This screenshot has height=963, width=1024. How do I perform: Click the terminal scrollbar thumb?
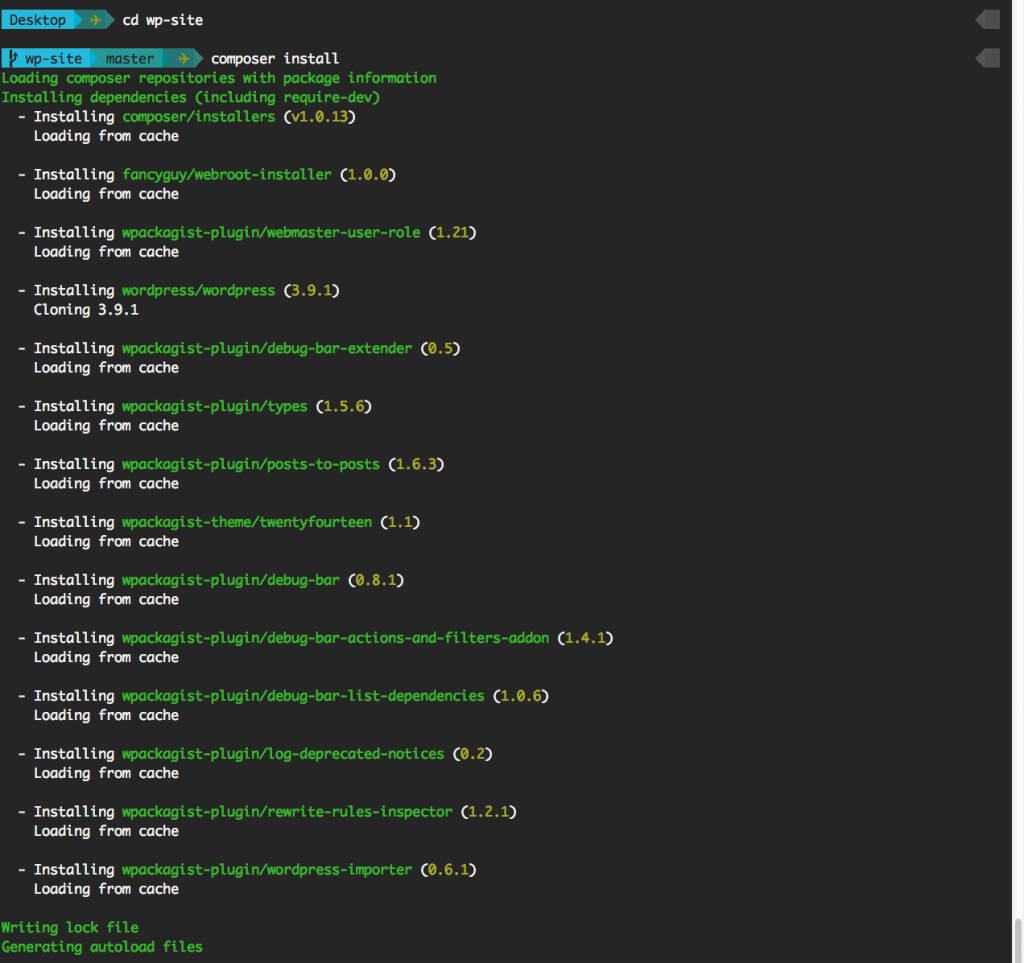tap(1017, 939)
